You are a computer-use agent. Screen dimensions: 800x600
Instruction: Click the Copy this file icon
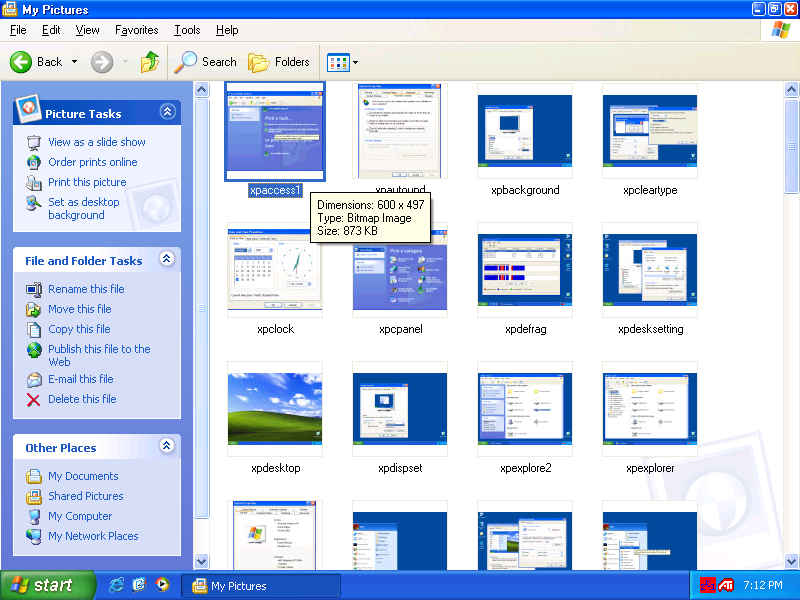34,330
